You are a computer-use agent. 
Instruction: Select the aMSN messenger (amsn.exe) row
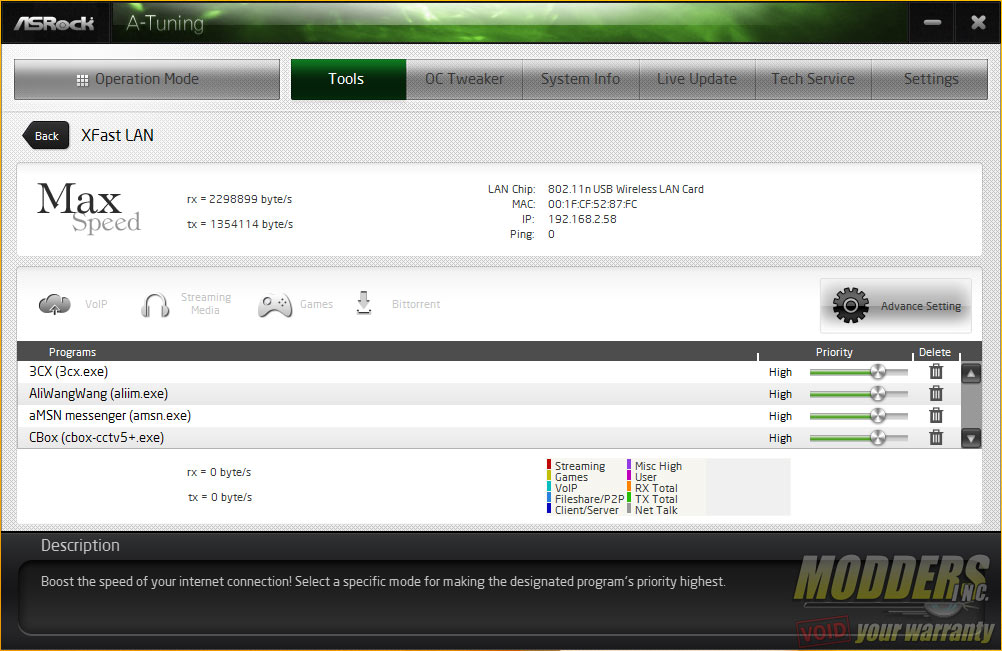489,416
